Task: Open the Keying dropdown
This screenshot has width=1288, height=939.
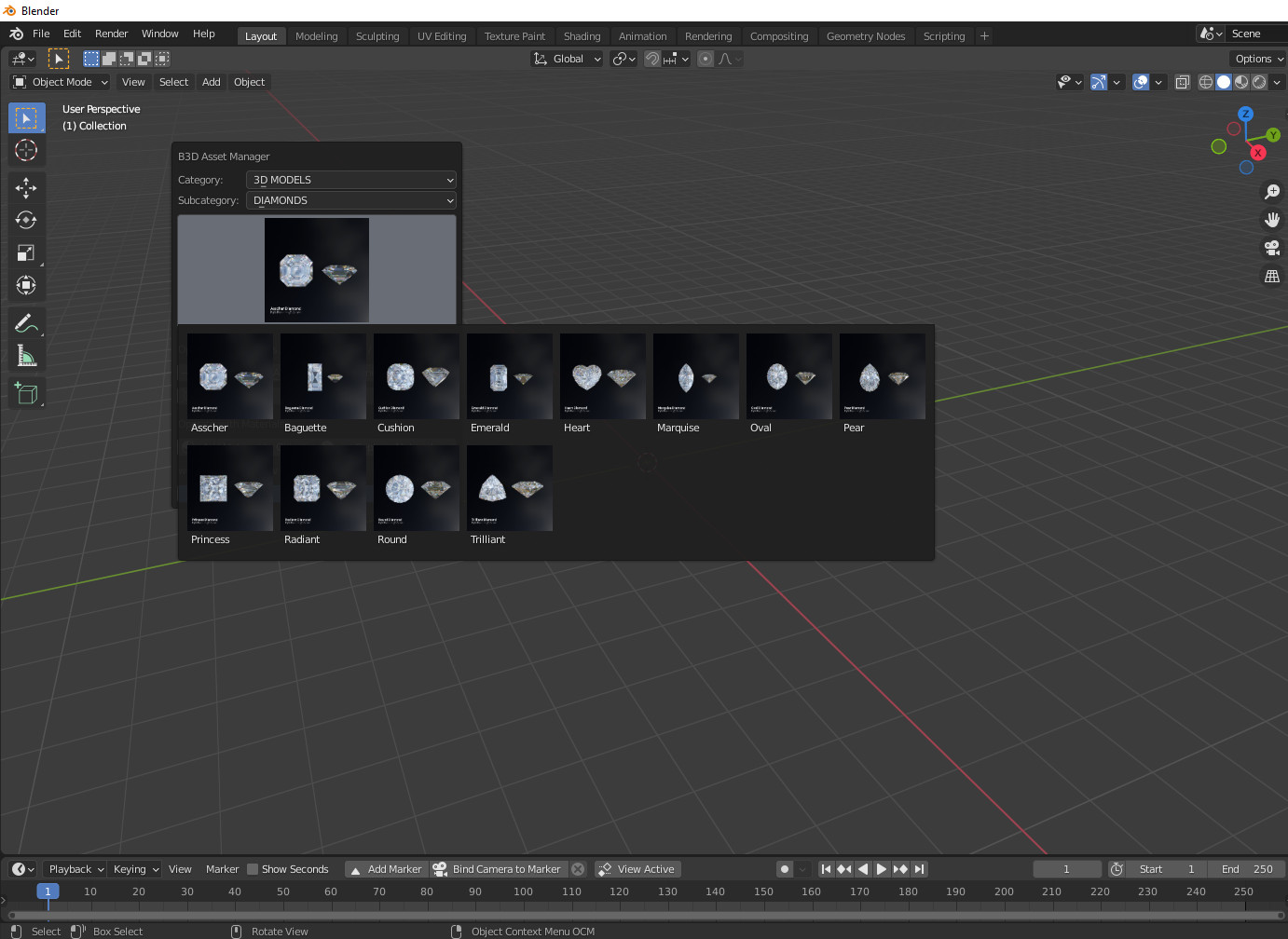Action: tap(135, 869)
